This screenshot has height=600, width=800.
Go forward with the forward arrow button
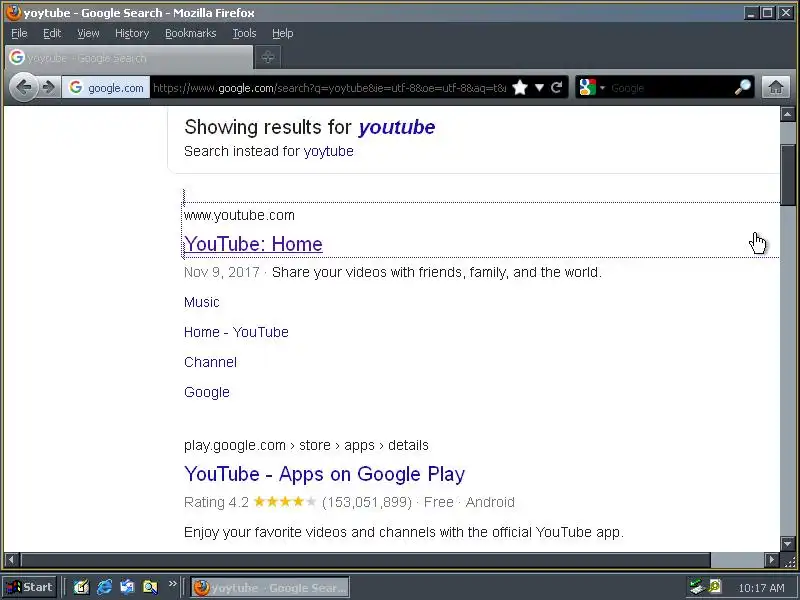coord(49,87)
